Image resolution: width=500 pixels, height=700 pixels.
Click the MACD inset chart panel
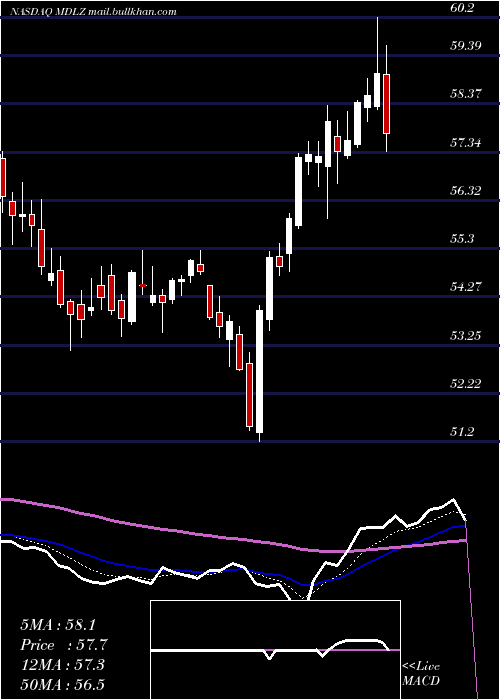pyautogui.click(x=275, y=650)
